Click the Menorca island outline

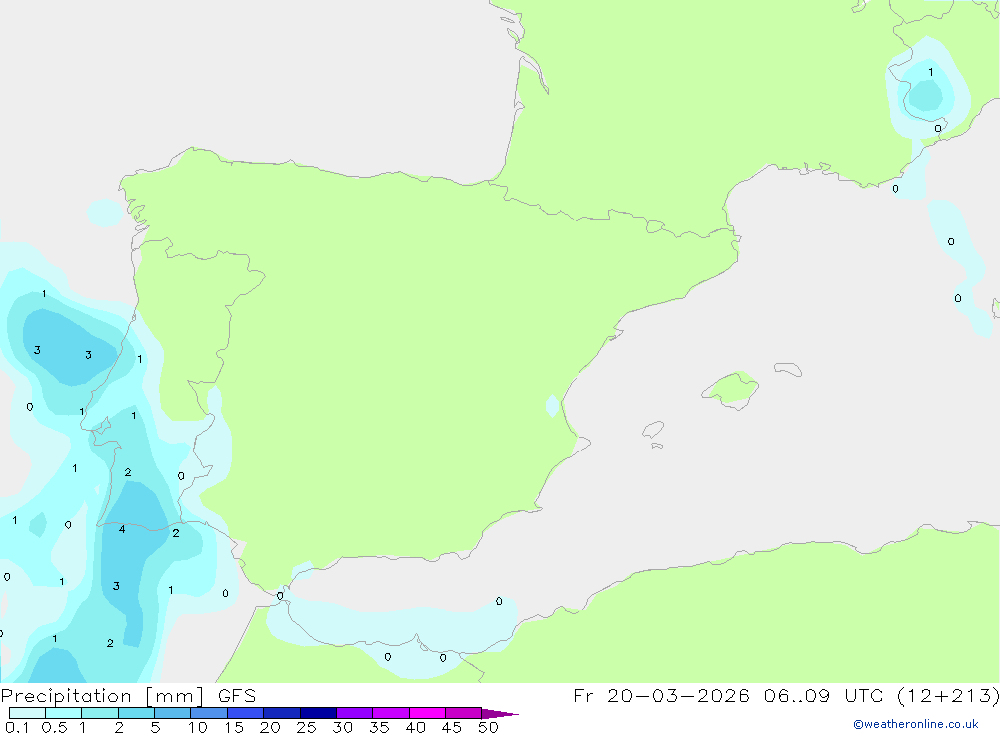pyautogui.click(x=788, y=369)
